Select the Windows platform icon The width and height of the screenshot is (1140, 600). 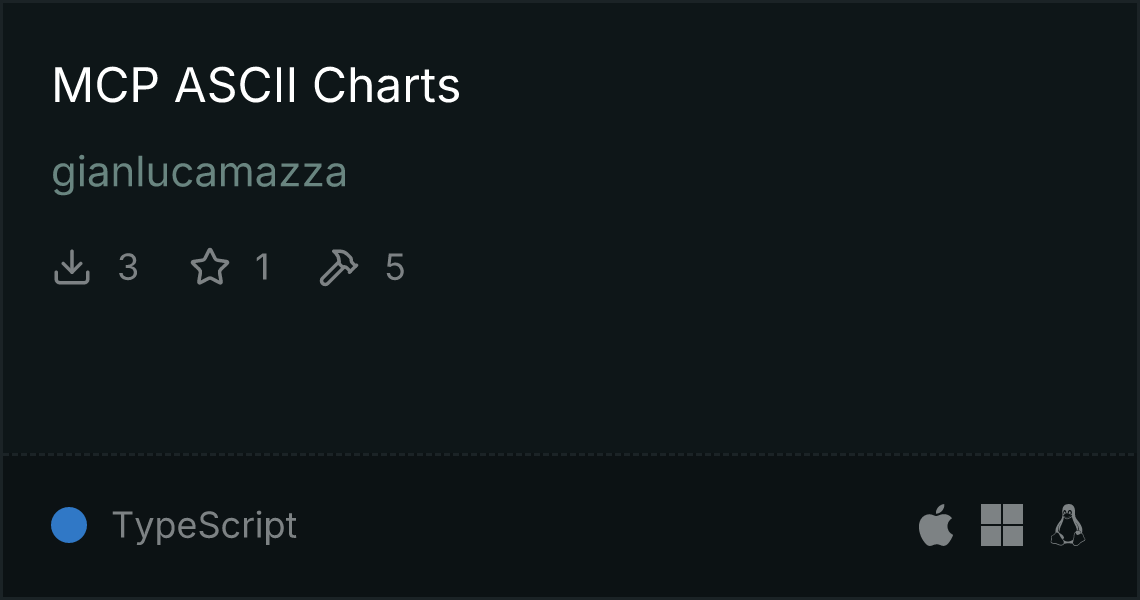[x=1002, y=525]
